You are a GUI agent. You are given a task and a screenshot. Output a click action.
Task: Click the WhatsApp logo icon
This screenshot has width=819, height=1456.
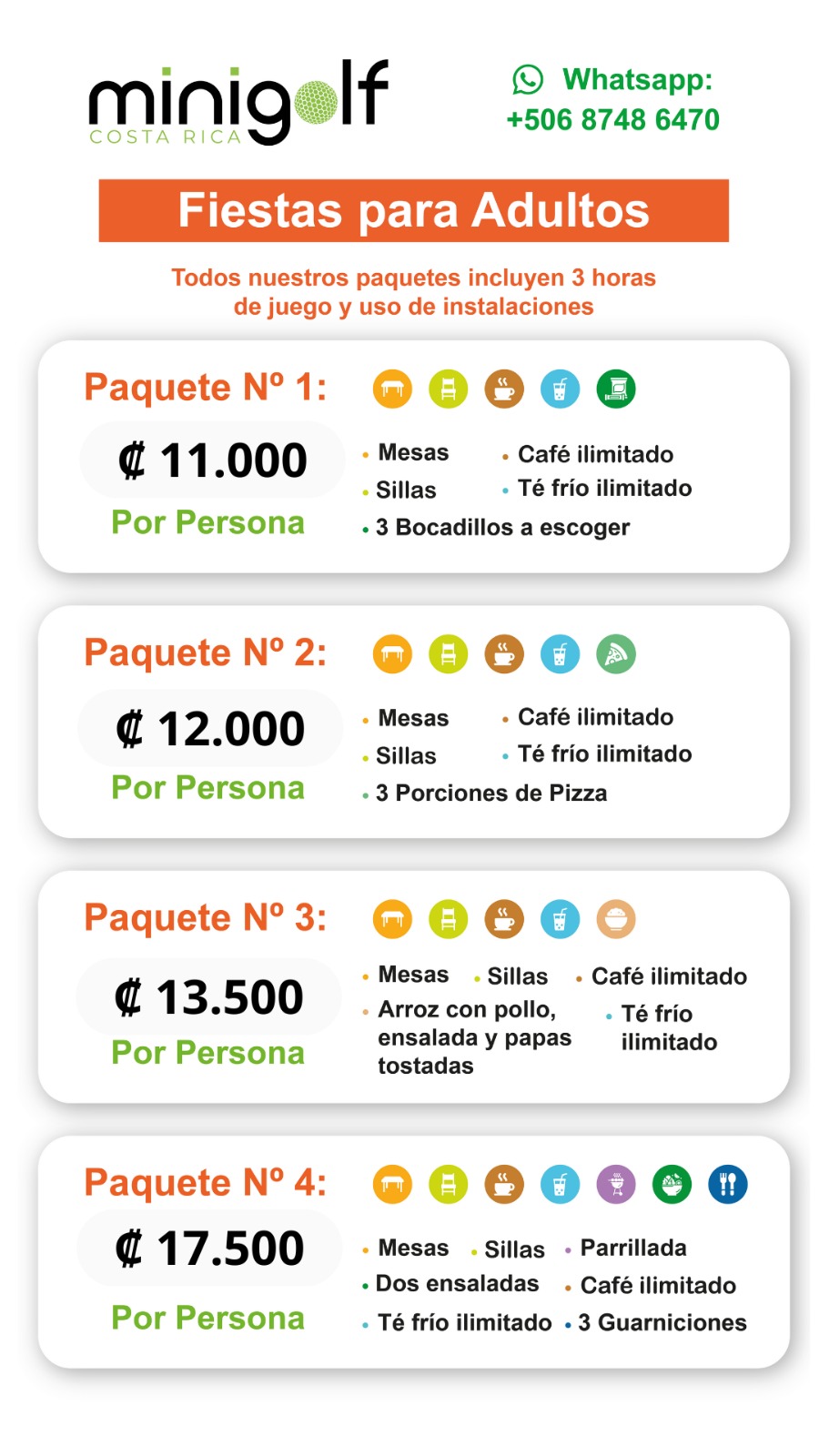click(x=528, y=80)
